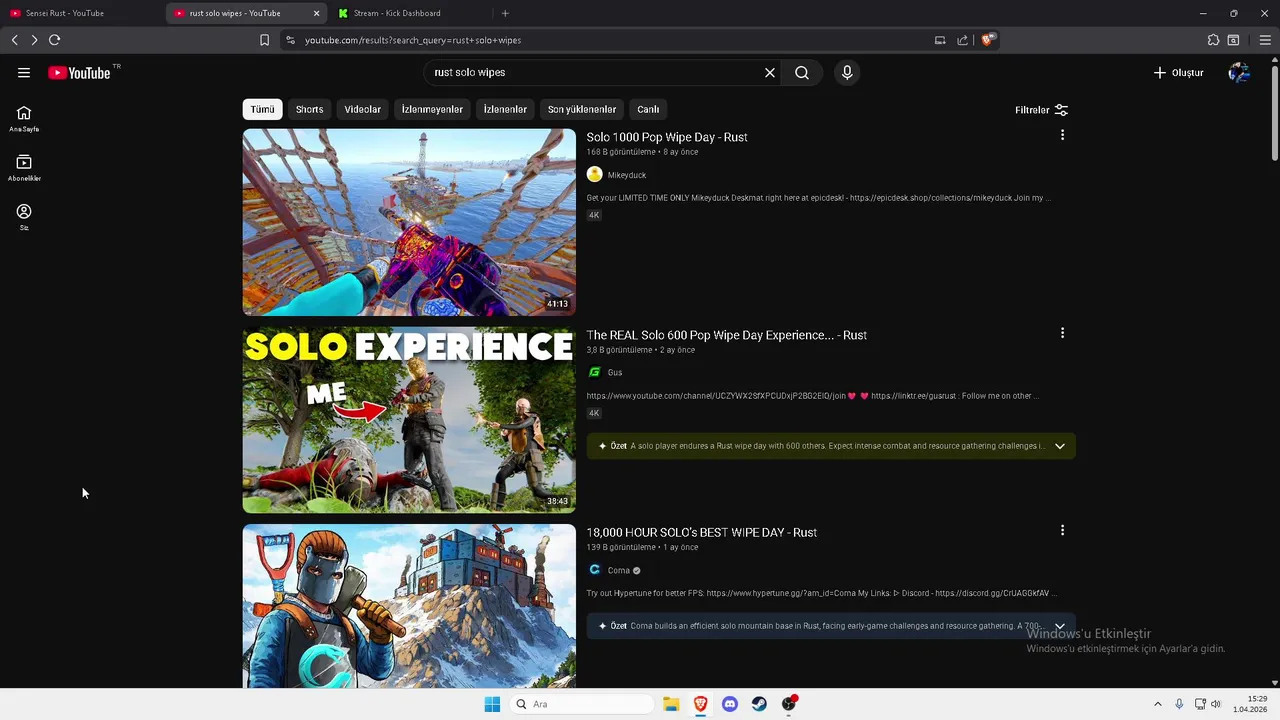Image resolution: width=1280 pixels, height=720 pixels.
Task: Click the taskbar Ara search box
Action: [581, 704]
